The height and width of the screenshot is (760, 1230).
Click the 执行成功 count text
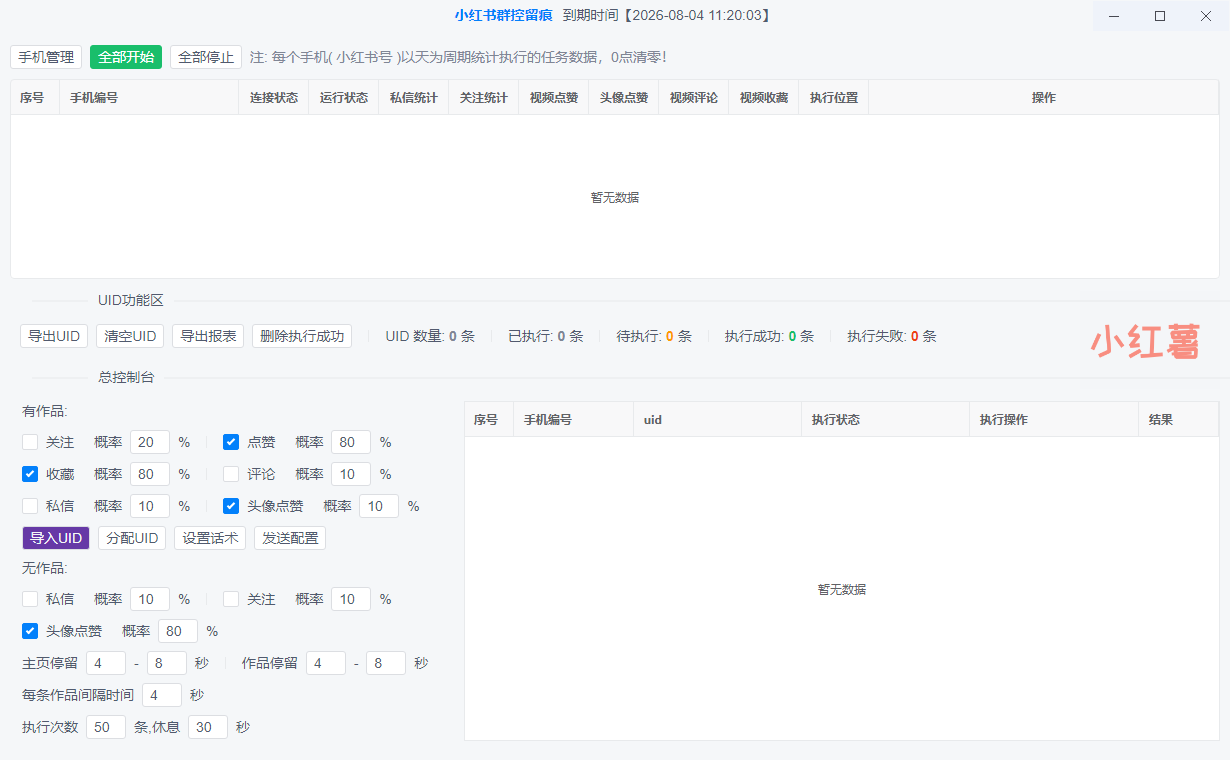(769, 336)
